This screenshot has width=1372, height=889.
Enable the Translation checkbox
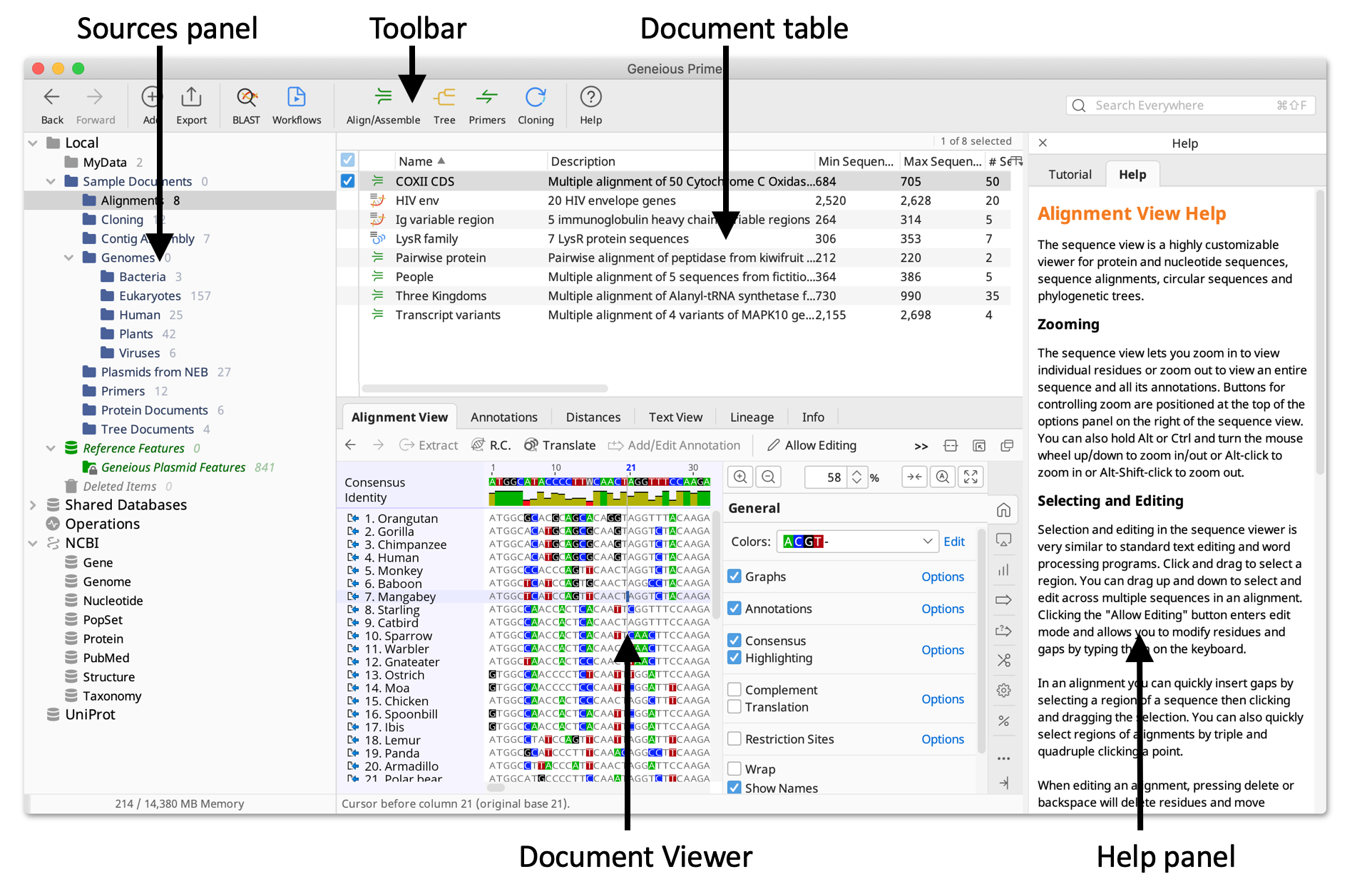(734, 706)
